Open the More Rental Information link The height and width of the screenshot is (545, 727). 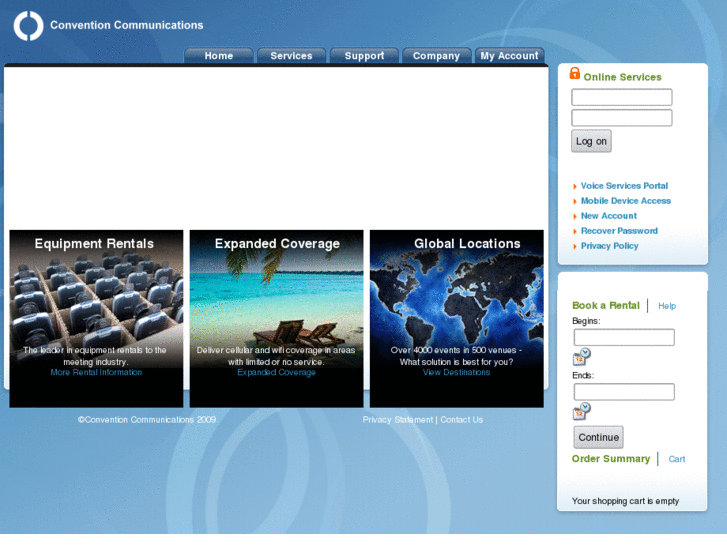tap(96, 373)
